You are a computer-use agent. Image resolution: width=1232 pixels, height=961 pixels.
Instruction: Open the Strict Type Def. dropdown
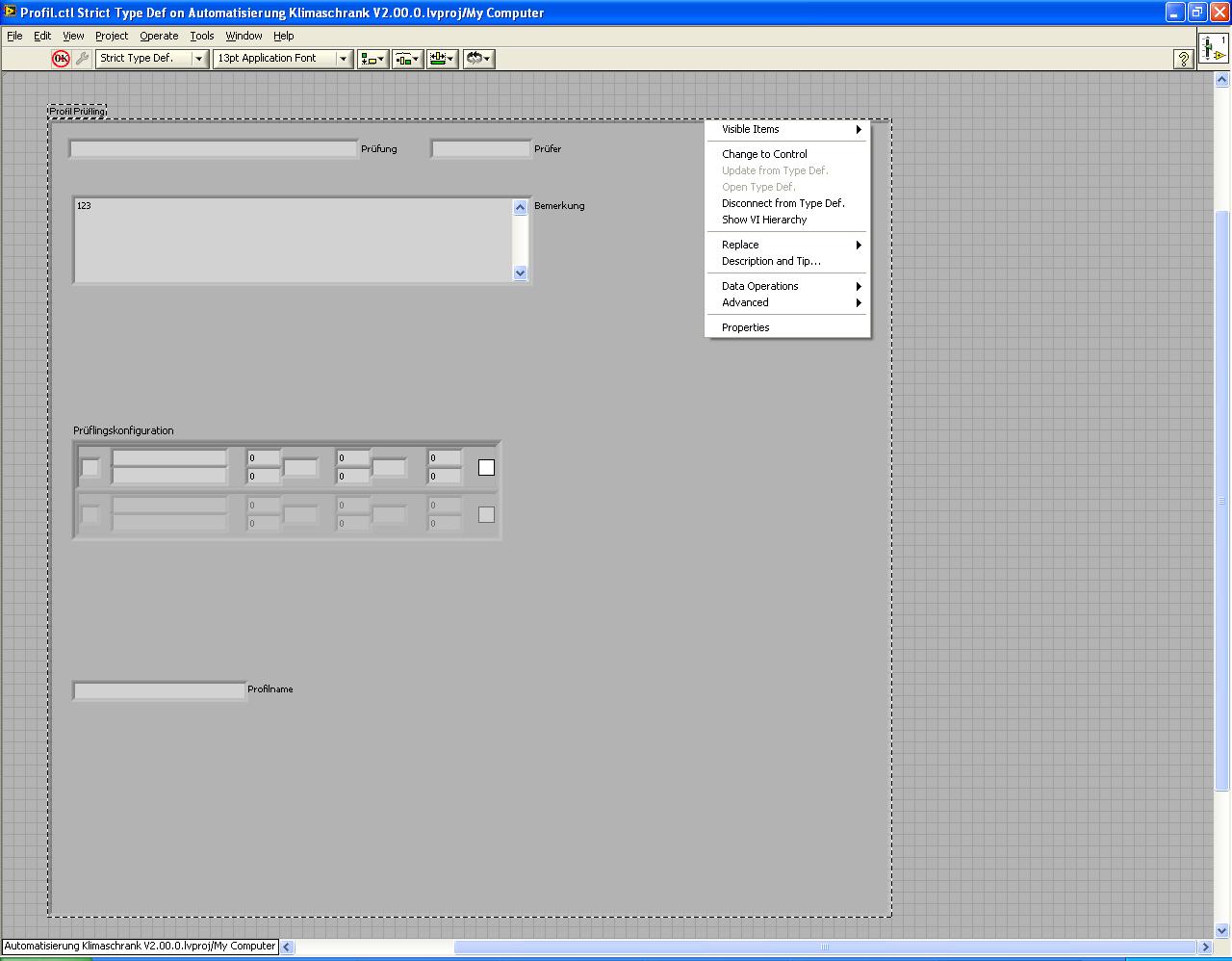point(152,59)
